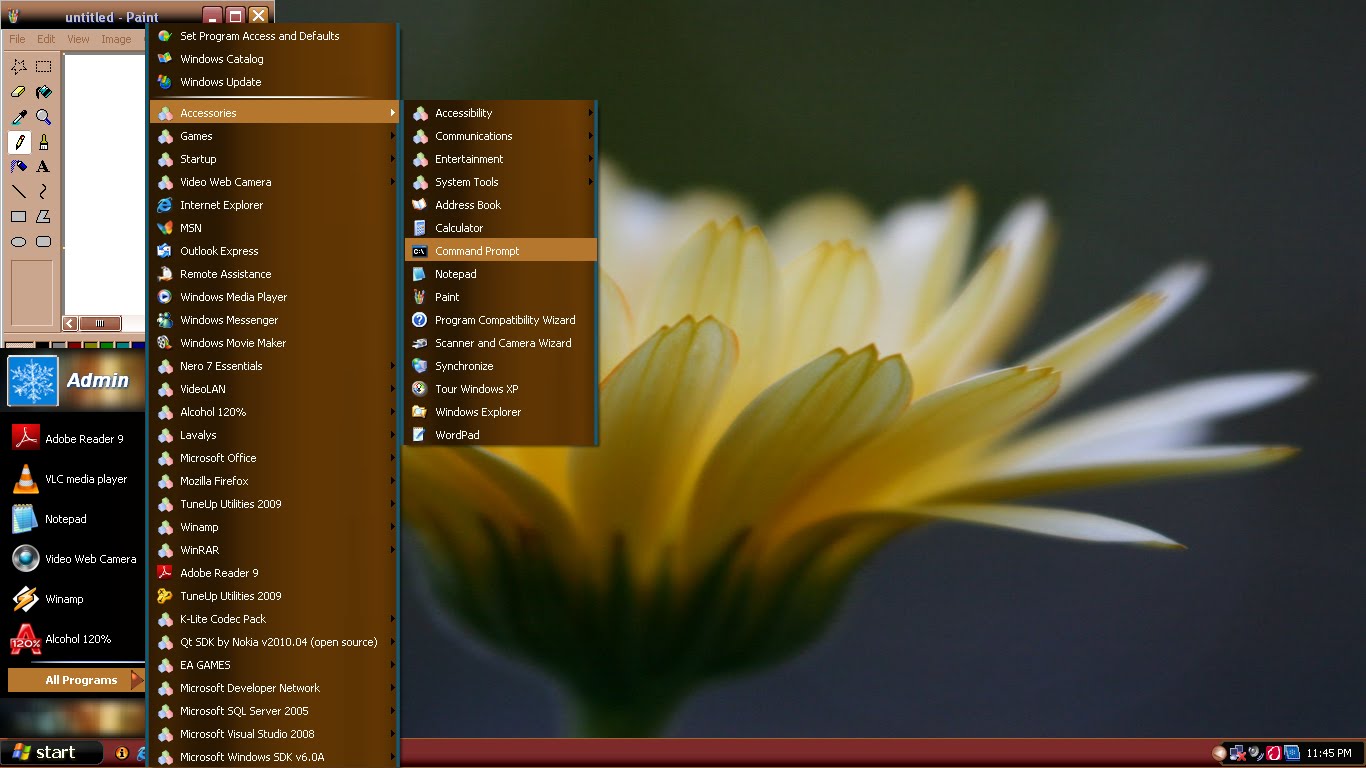Expand the Entertainment submenu

(x=500, y=159)
